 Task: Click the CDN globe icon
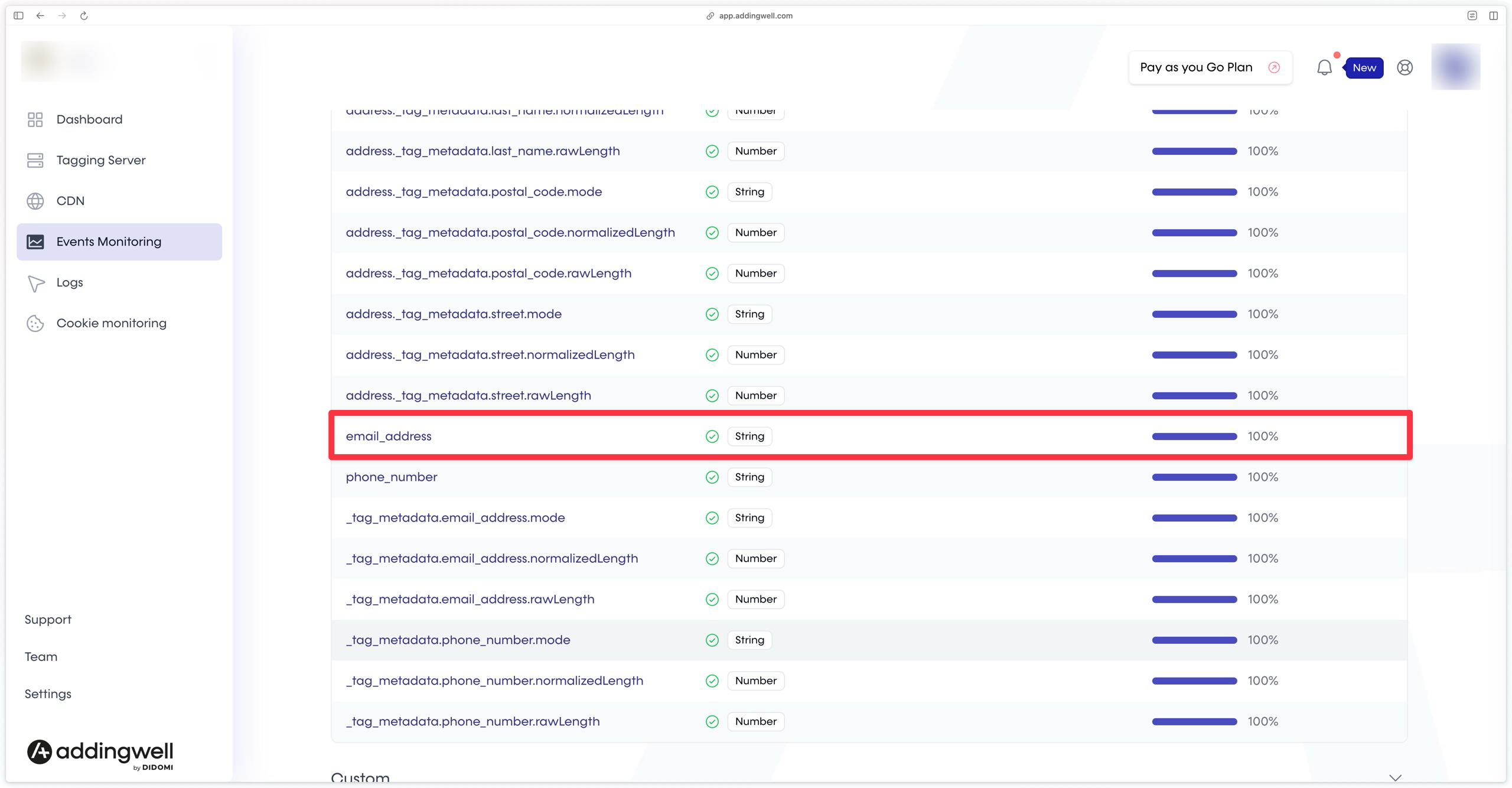[35, 201]
